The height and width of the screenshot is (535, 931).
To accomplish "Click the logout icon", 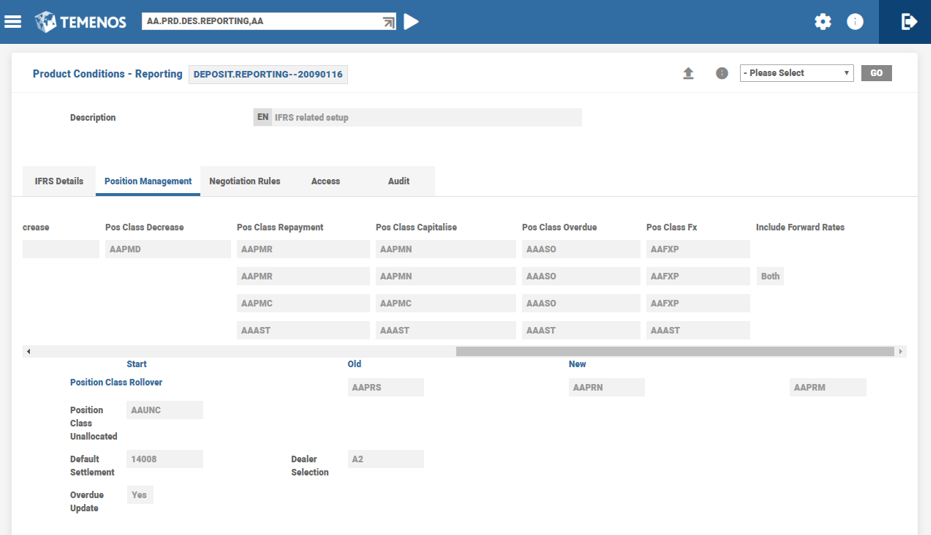I will (x=908, y=21).
